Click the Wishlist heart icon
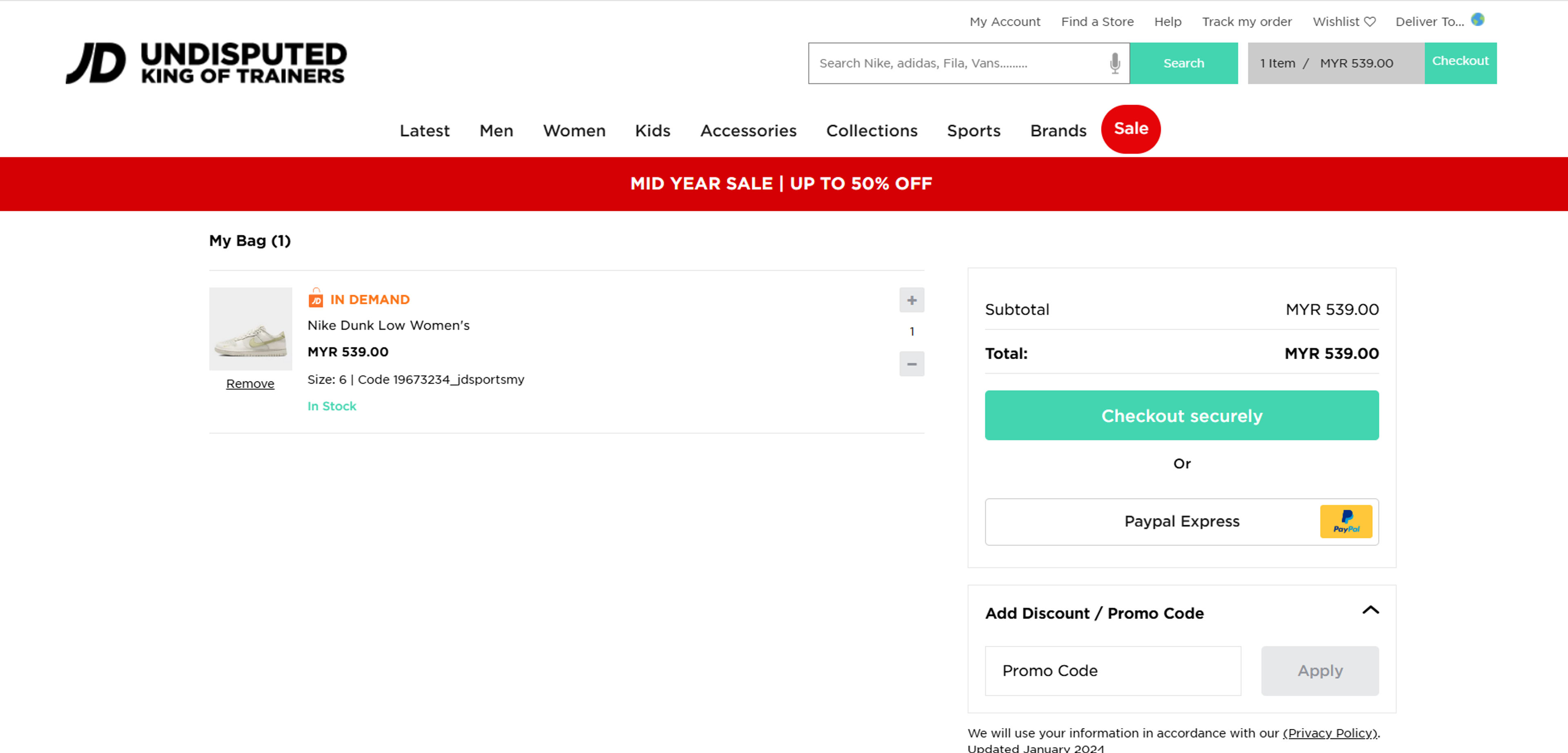1568x753 pixels. point(1370,22)
